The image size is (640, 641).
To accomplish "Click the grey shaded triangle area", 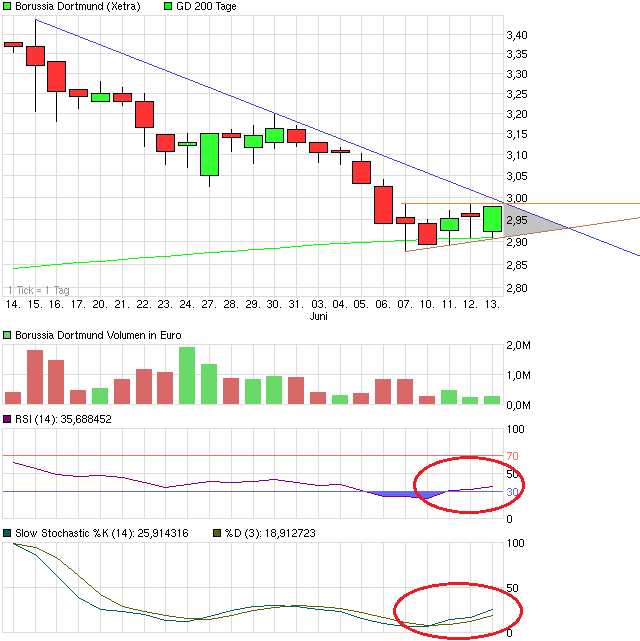I will pyautogui.click(x=525, y=223).
